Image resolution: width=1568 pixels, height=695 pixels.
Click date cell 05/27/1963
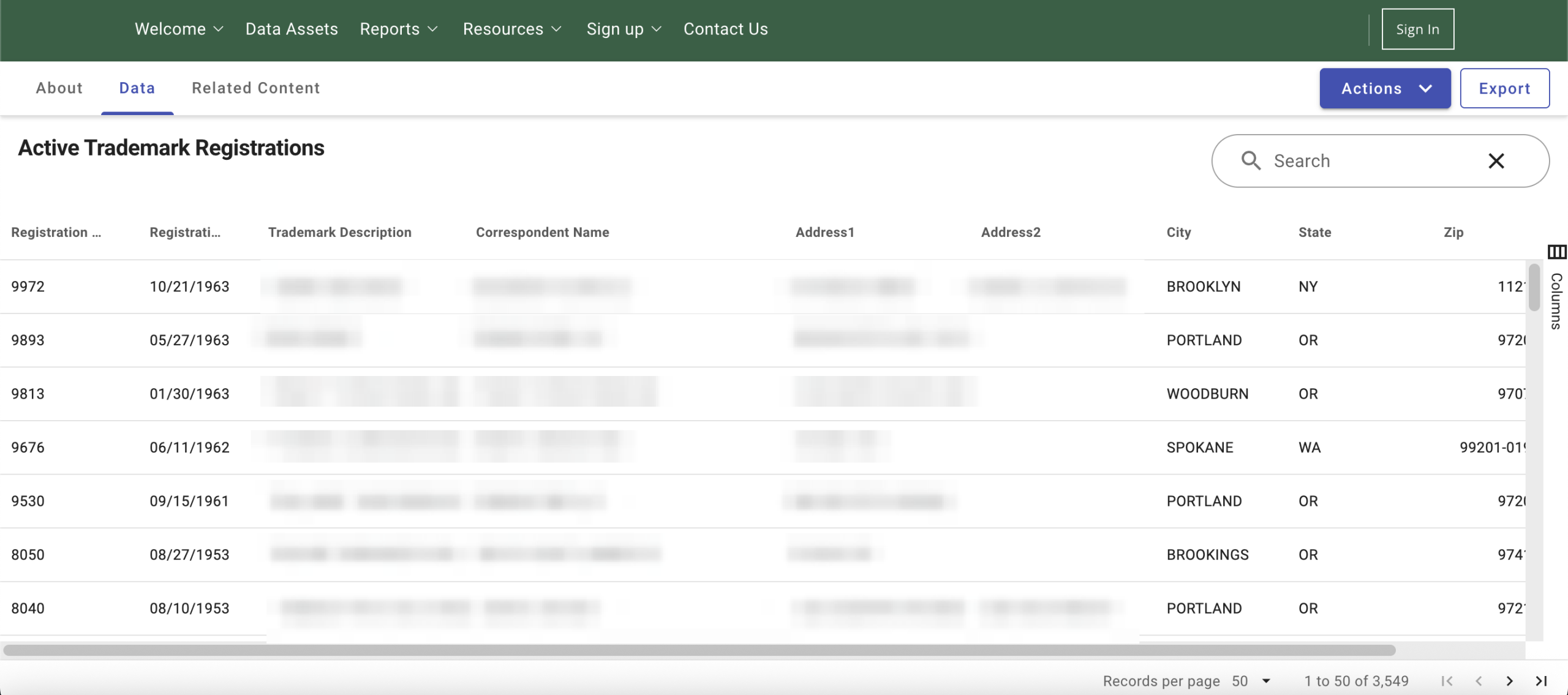point(189,340)
